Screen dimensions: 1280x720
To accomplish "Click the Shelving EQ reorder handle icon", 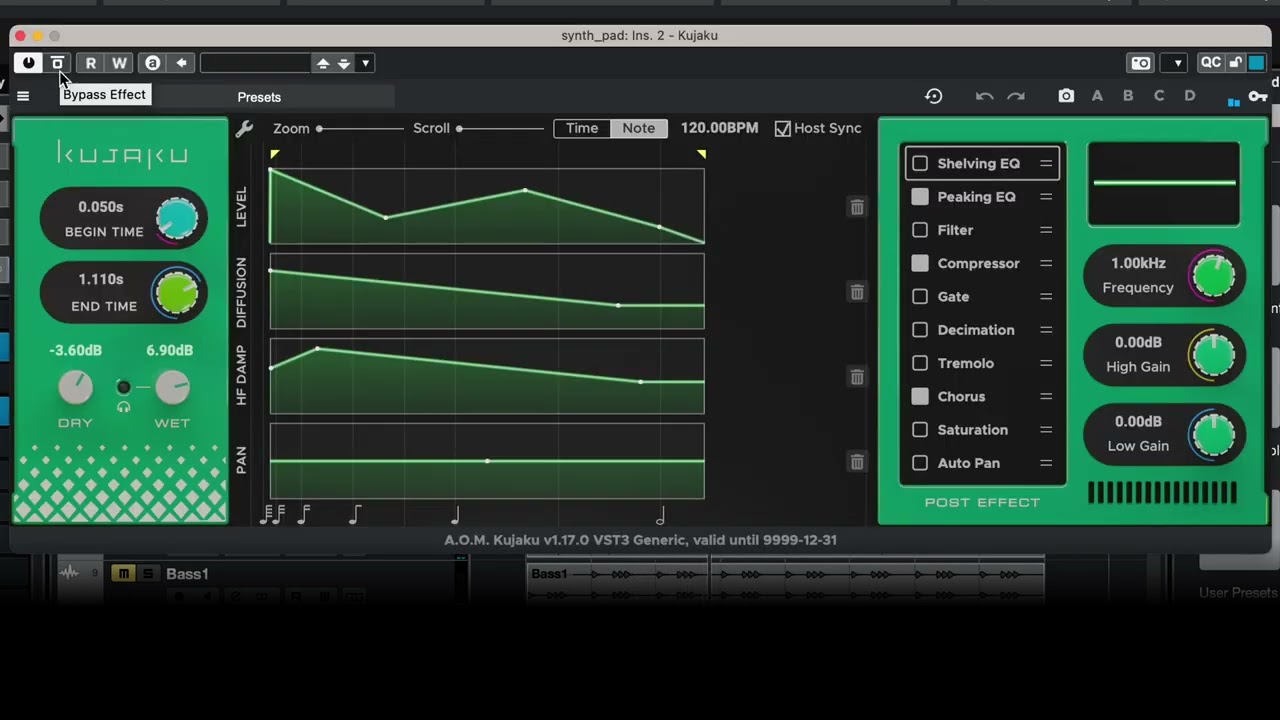I will click(1046, 163).
